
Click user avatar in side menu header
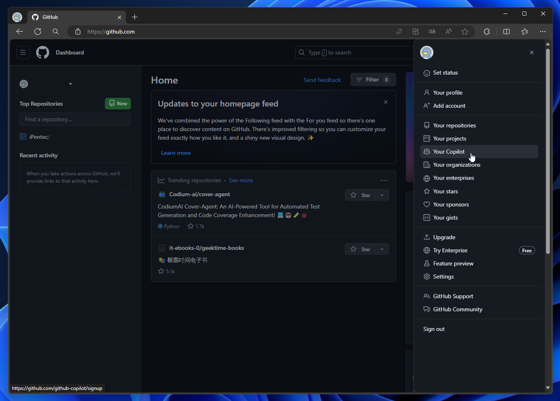click(x=427, y=52)
